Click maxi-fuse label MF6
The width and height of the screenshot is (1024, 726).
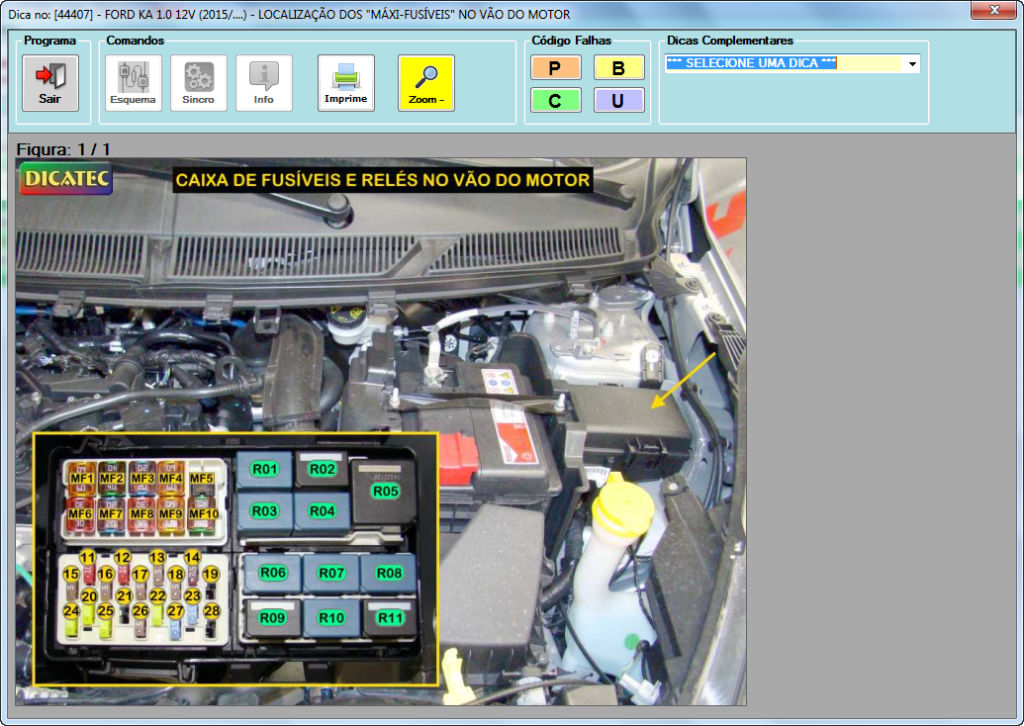pos(80,514)
